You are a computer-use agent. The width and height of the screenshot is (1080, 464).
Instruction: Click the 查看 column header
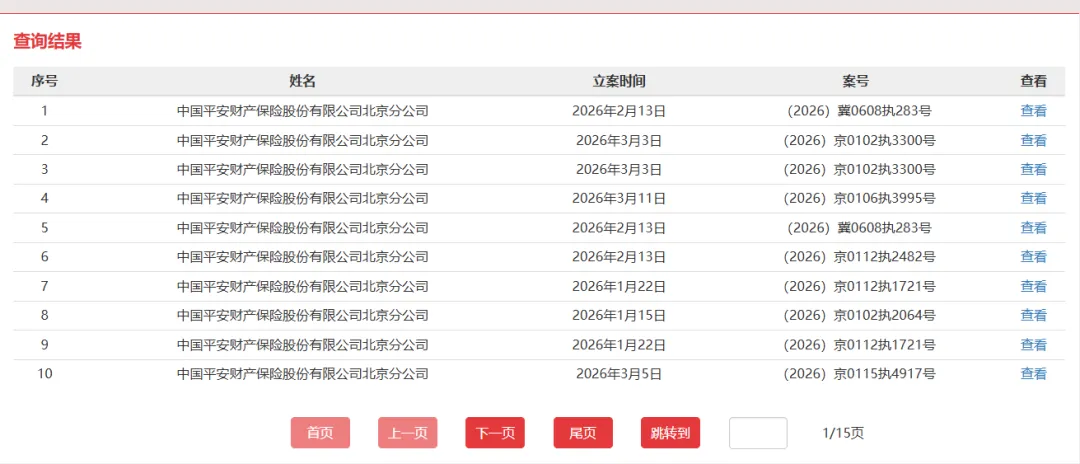[x=1033, y=81]
